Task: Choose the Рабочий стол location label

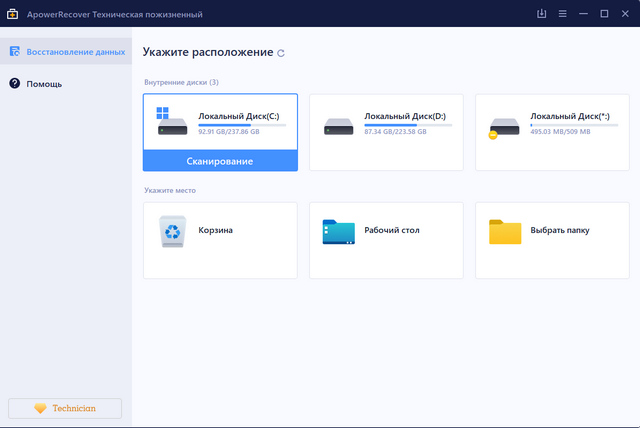Action: 392,230
